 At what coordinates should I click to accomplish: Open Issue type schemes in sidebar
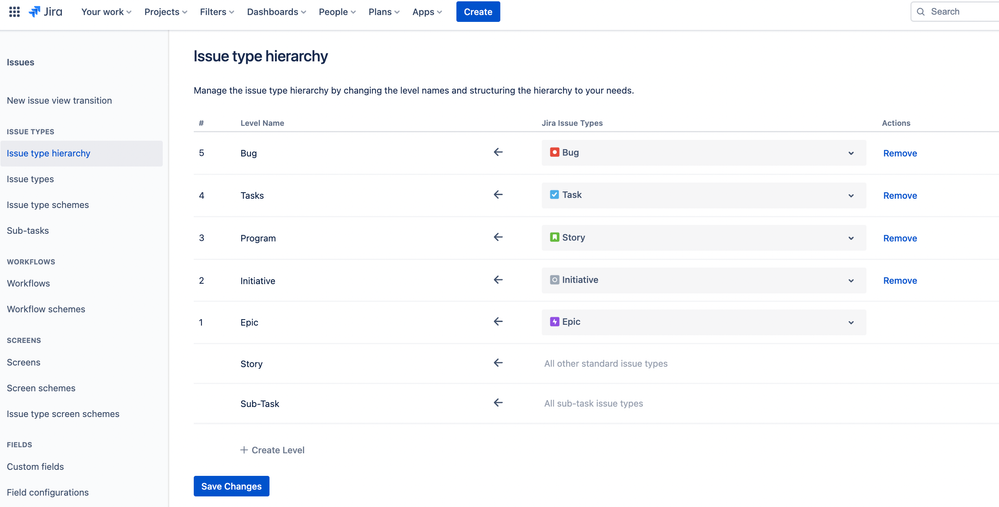48,205
